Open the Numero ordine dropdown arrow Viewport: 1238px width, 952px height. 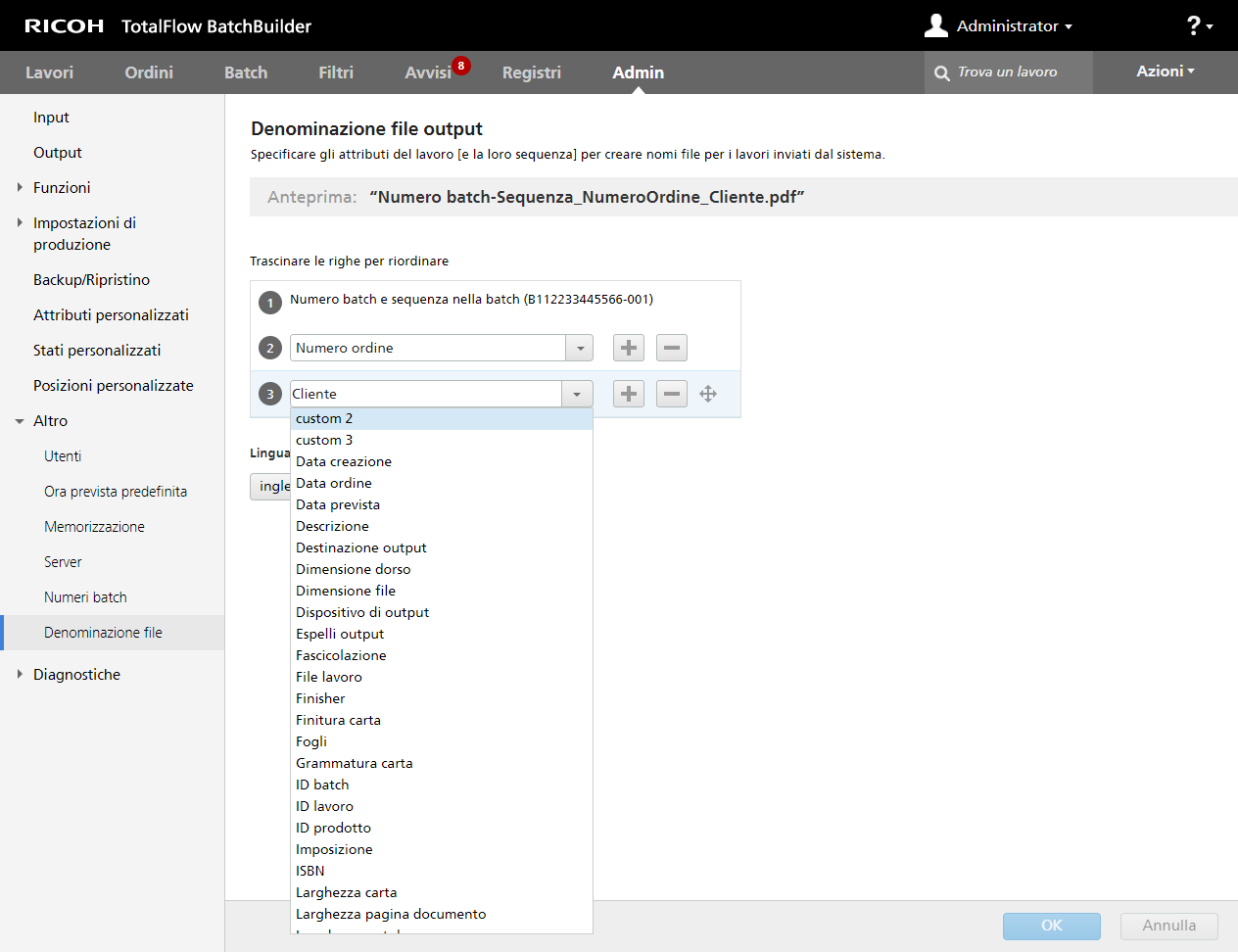pos(580,348)
